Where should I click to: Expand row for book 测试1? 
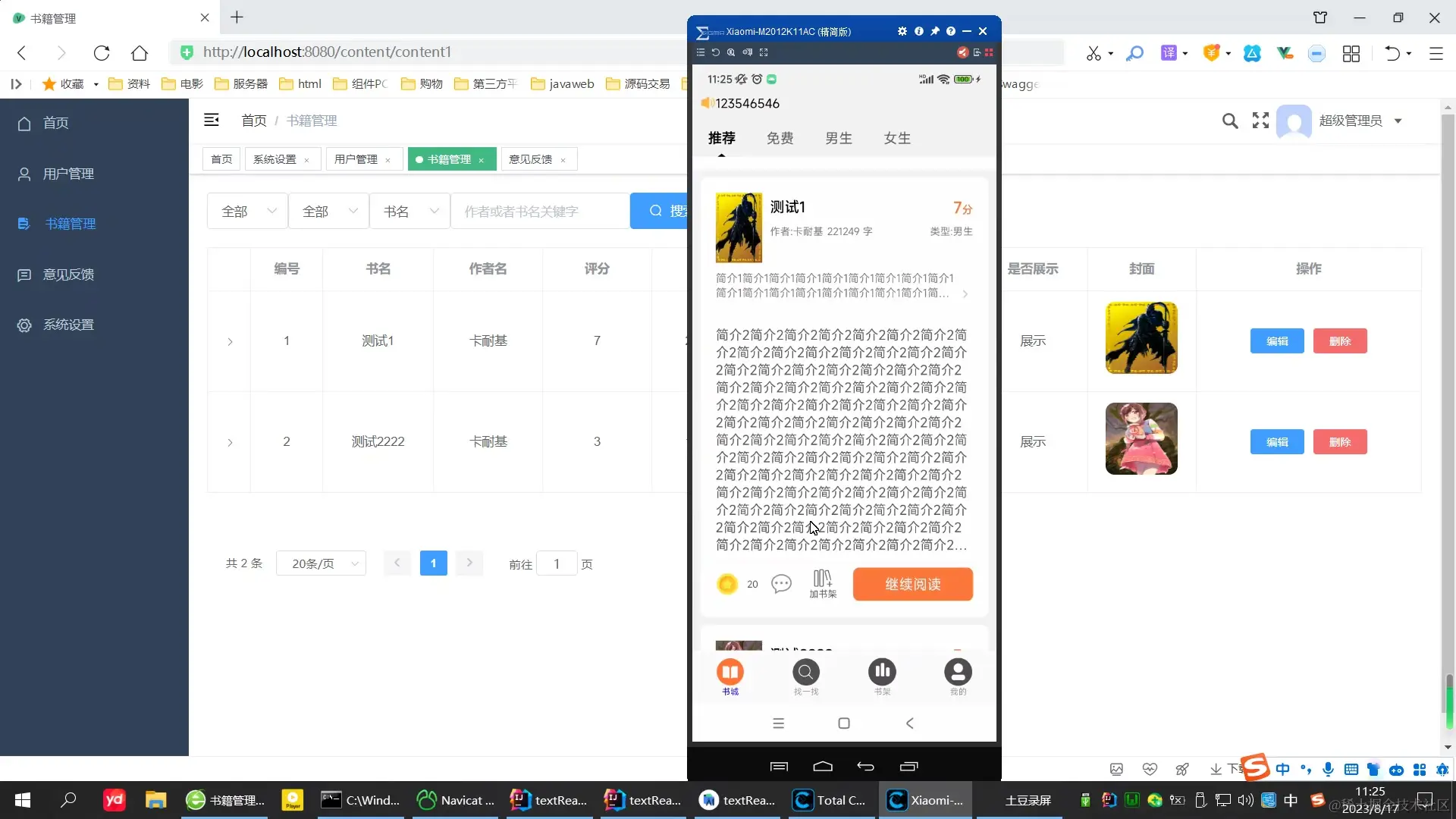(230, 342)
